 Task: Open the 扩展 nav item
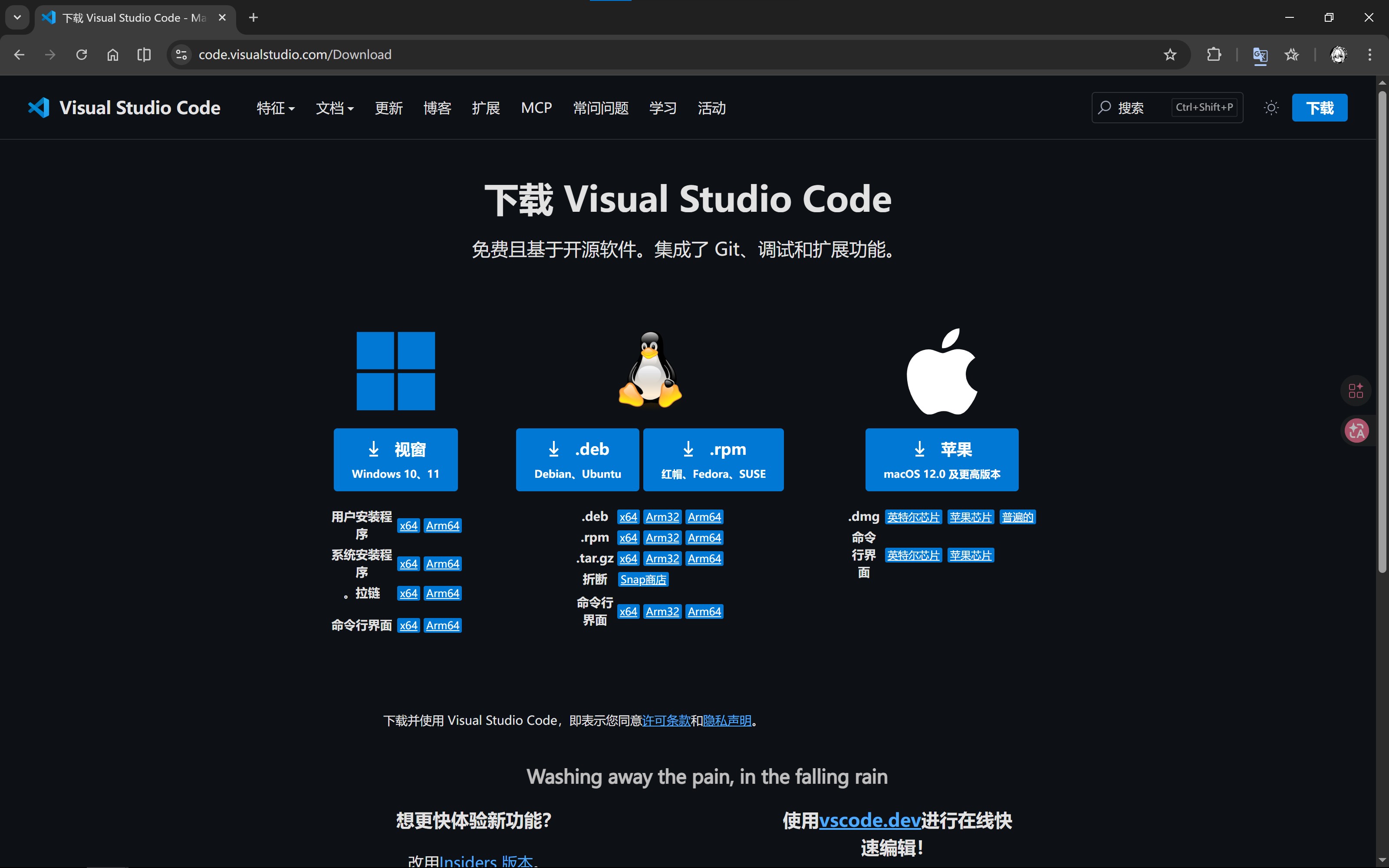tap(486, 108)
